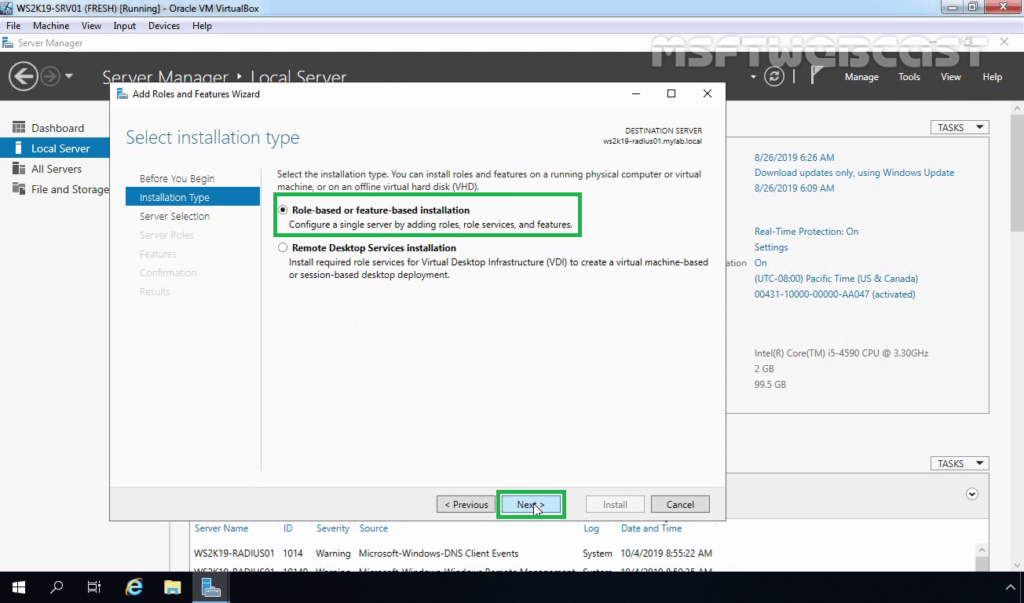Sort events by Date and Time column
Screen dimensions: 1024x603
[x=650, y=528]
